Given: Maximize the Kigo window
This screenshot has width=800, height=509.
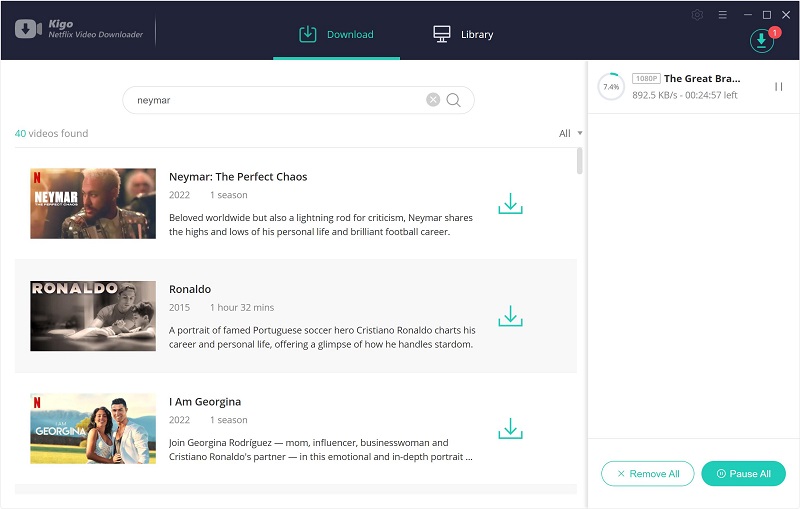Looking at the screenshot, I should [767, 15].
